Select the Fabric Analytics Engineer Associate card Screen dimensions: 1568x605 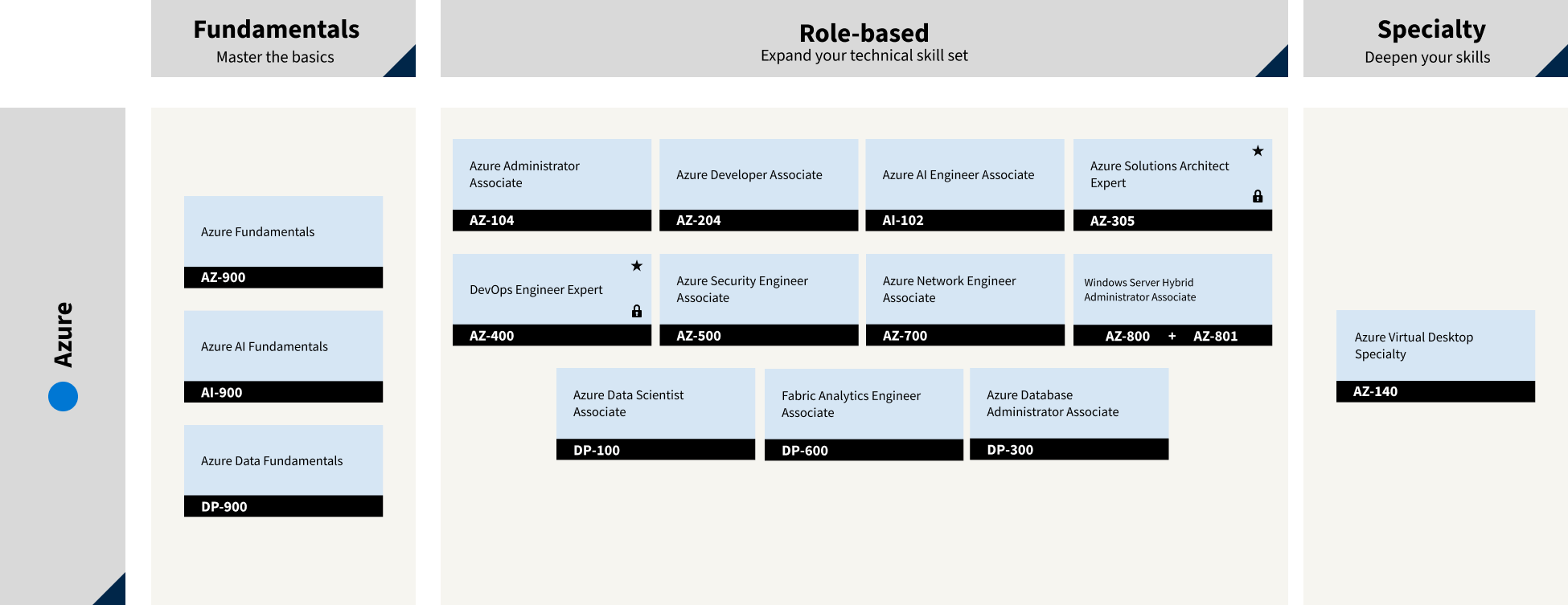click(x=864, y=415)
